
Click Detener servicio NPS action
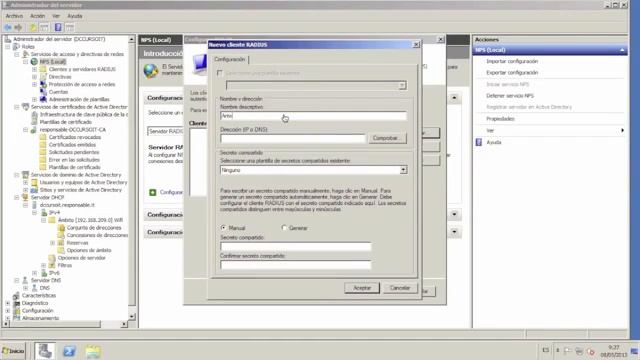click(510, 96)
